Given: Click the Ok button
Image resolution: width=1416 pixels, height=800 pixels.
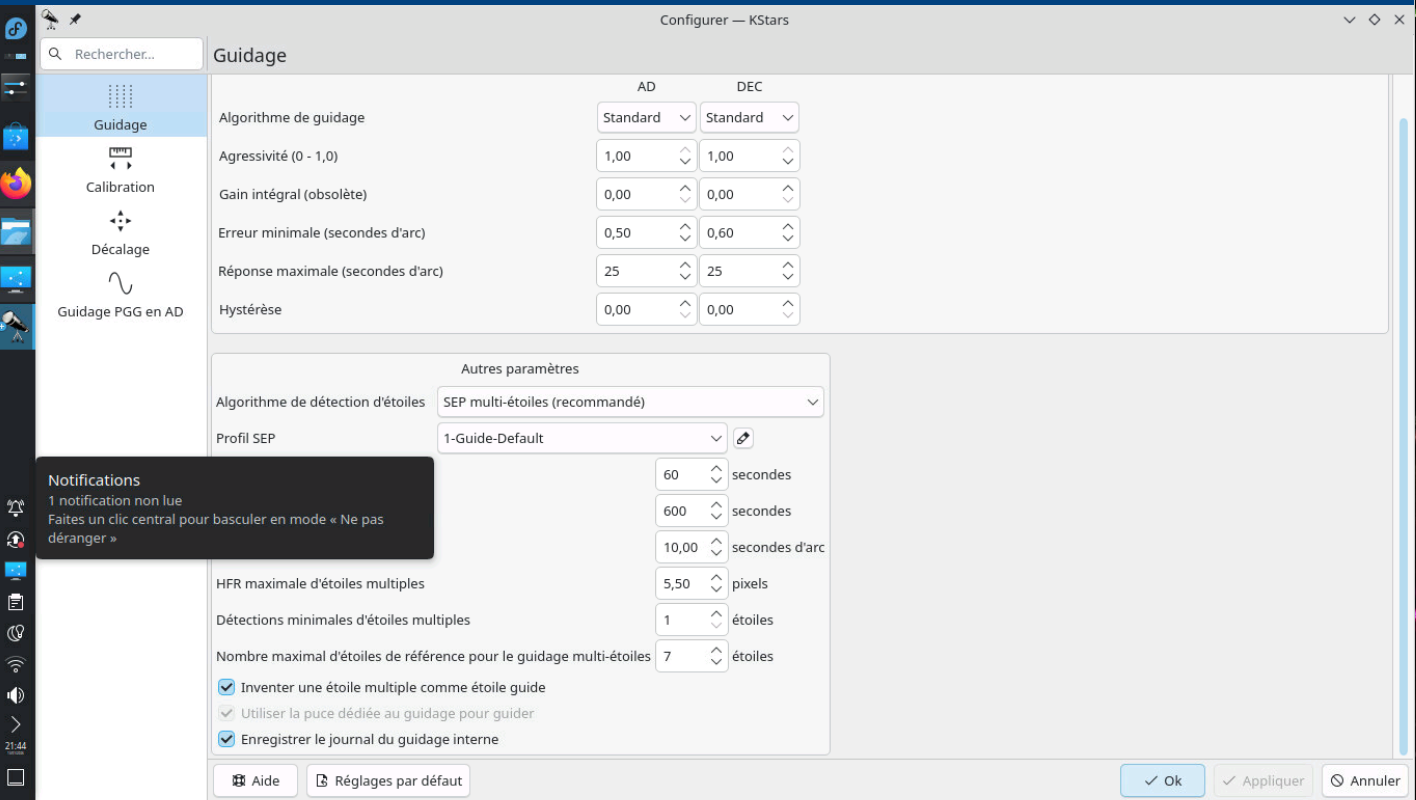Looking at the screenshot, I should click(x=1162, y=781).
